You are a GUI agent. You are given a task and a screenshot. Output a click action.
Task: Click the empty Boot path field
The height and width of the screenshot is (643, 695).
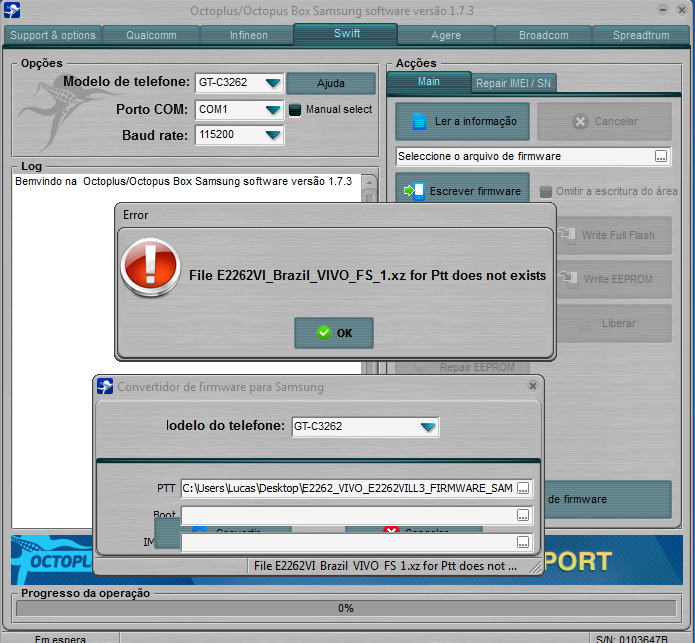pos(348,515)
